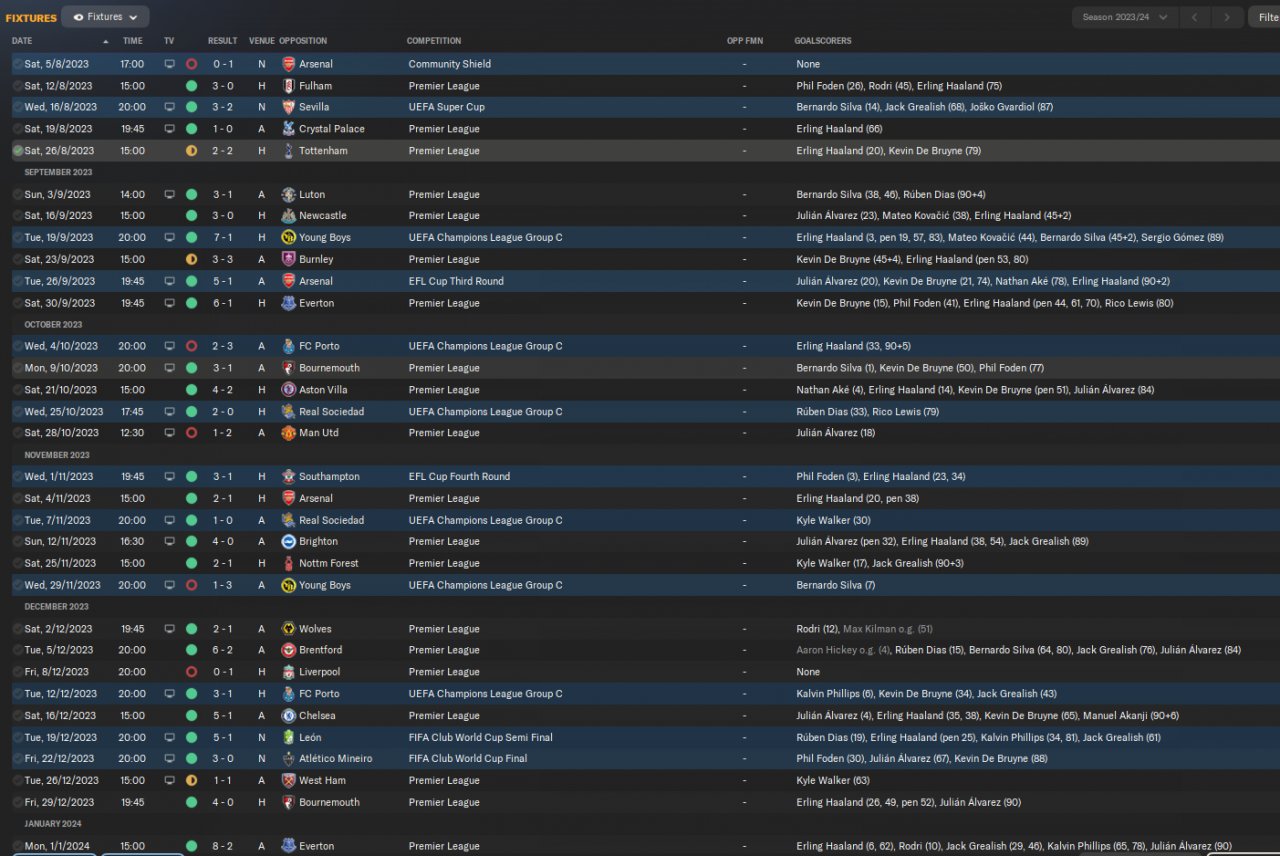Sort by the COMPETITION column header
The image size is (1280, 856).
434,41
